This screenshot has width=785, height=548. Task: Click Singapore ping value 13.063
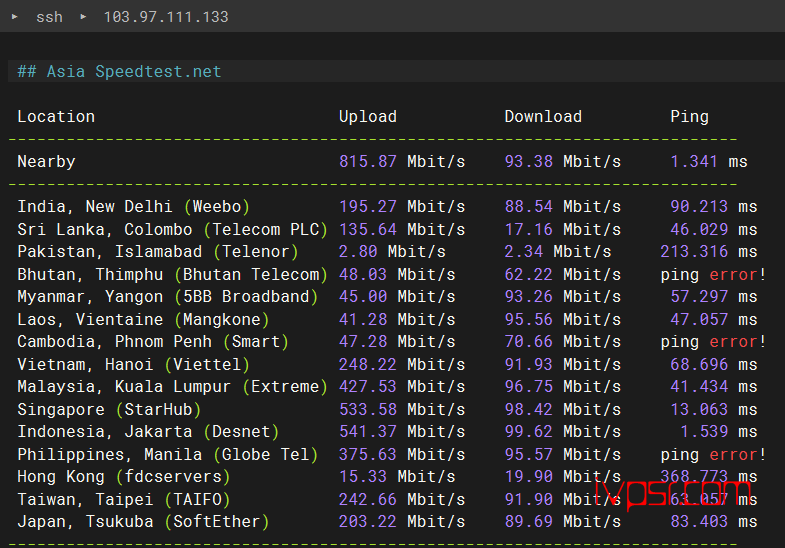pos(699,410)
